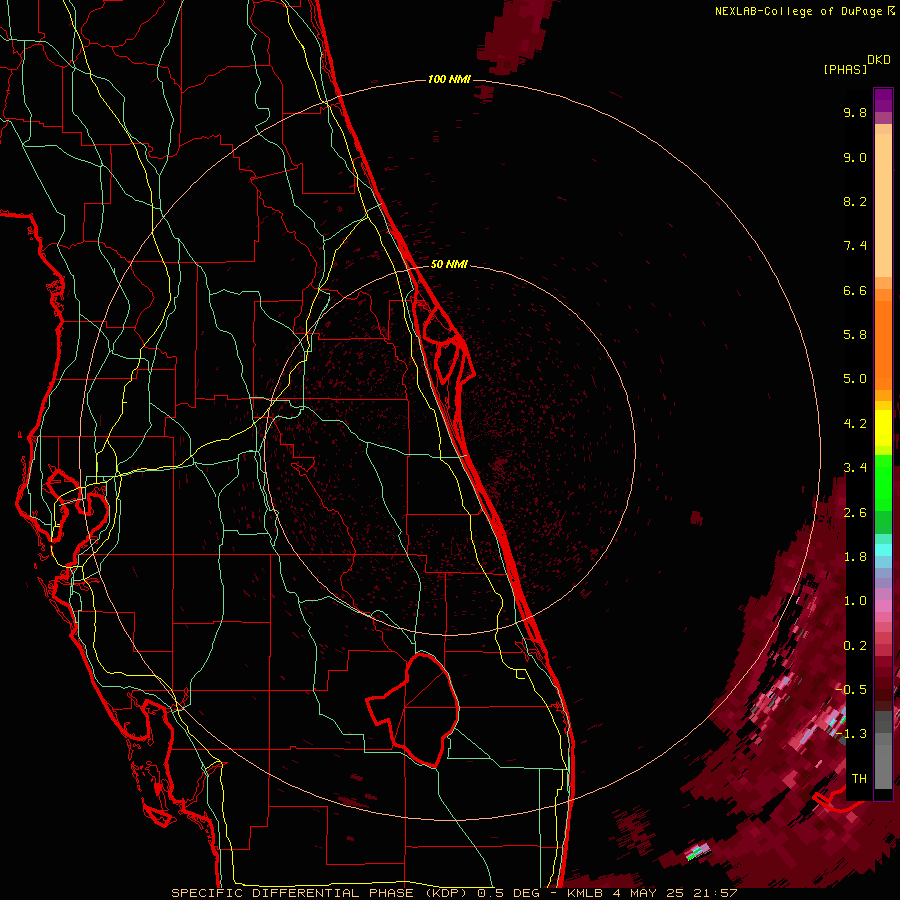Click the 1.8 color scale value
900x900 pixels.
(x=855, y=557)
